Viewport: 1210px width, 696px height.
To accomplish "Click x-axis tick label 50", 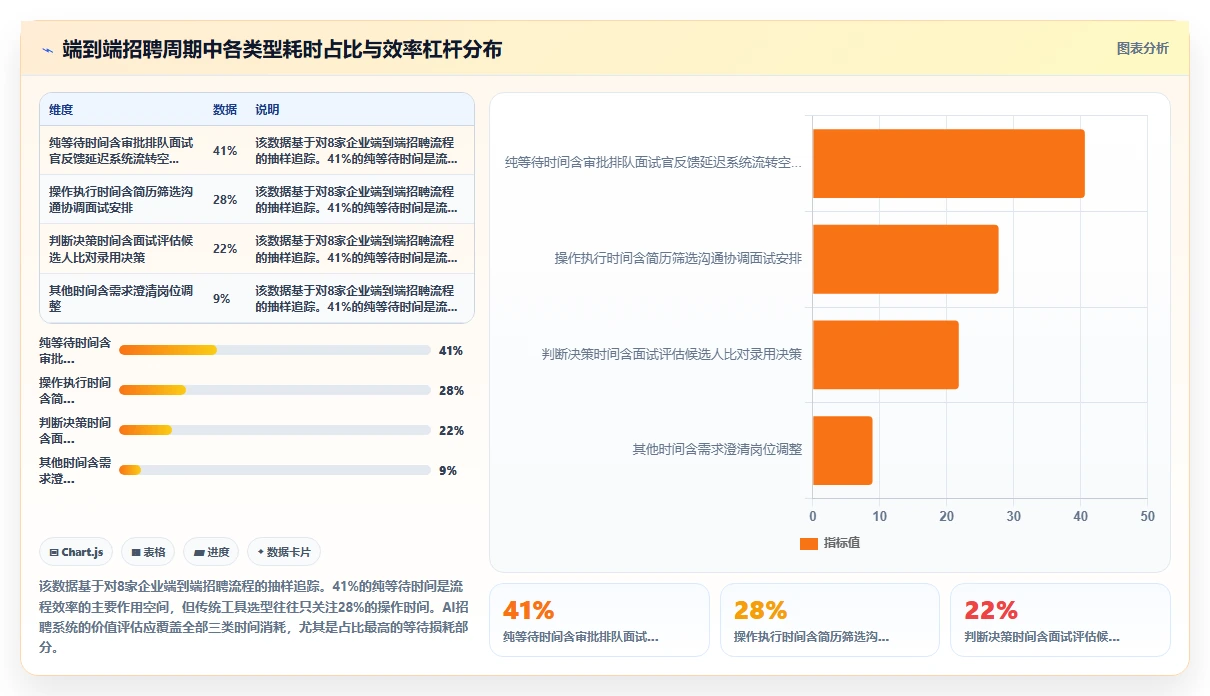I will coord(1147,517).
